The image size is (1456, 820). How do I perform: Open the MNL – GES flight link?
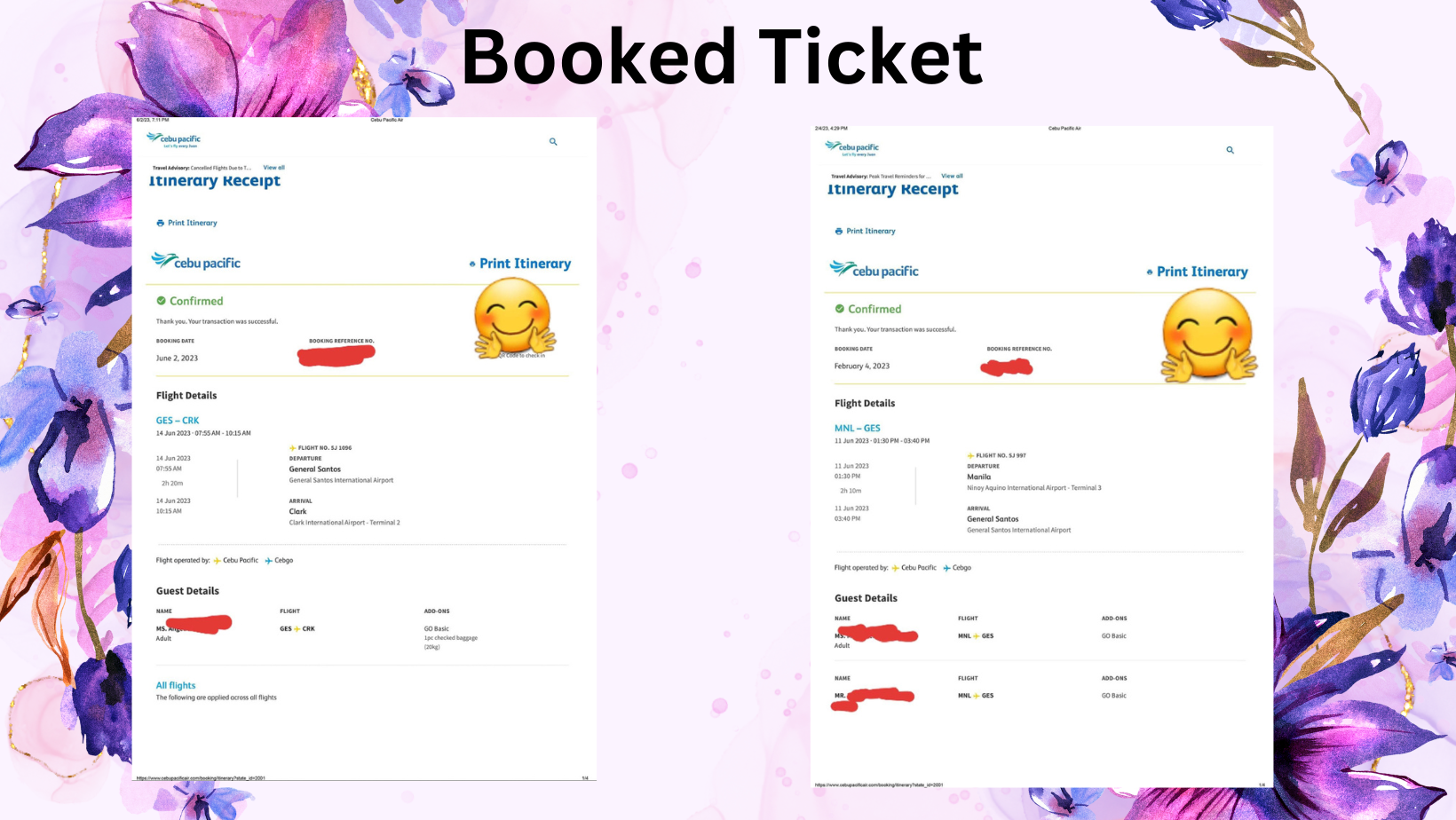[x=858, y=428]
